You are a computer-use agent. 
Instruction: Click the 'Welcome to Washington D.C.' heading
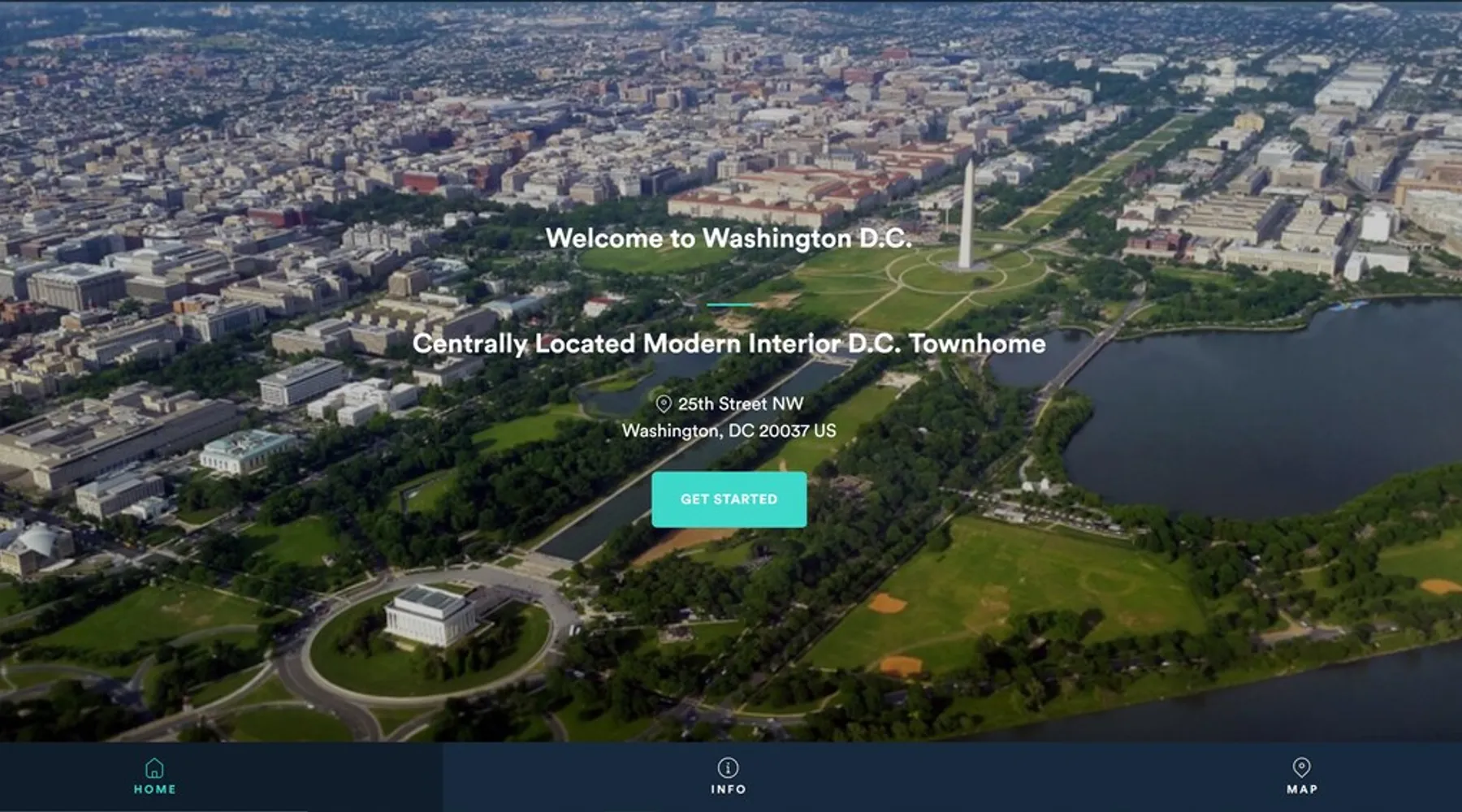(x=729, y=238)
